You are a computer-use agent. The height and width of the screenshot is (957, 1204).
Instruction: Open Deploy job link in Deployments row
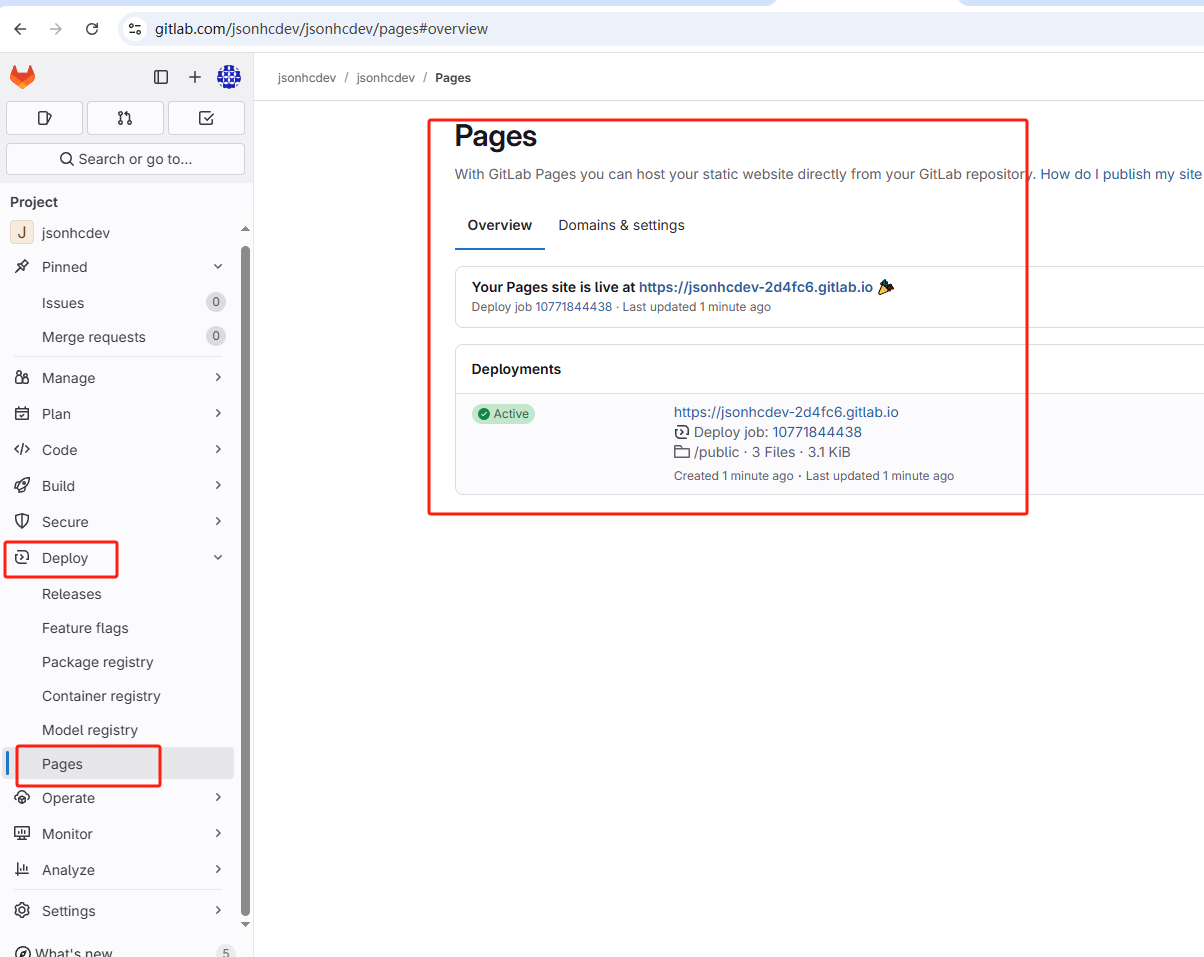(x=817, y=432)
